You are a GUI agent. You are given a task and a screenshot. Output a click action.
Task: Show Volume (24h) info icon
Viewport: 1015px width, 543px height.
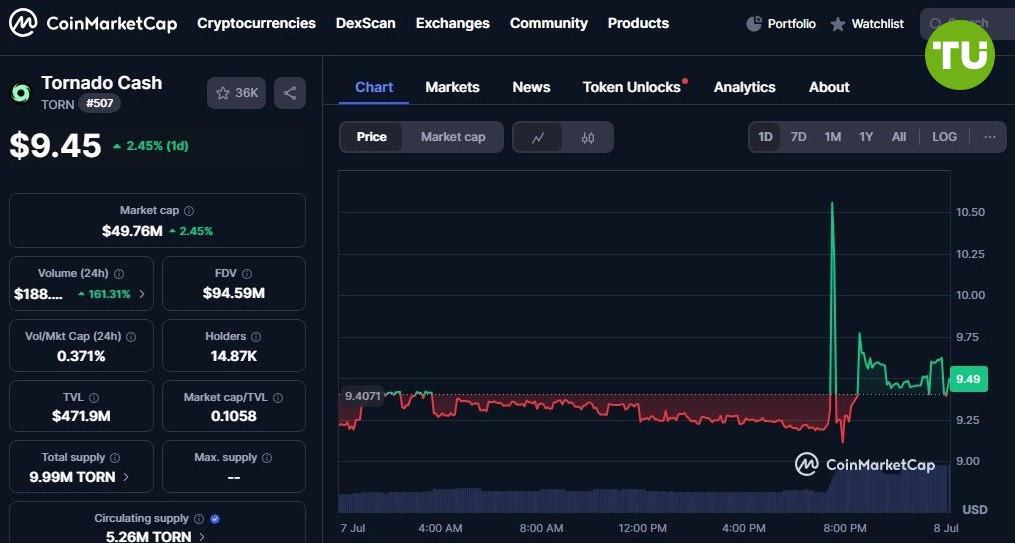tap(119, 274)
